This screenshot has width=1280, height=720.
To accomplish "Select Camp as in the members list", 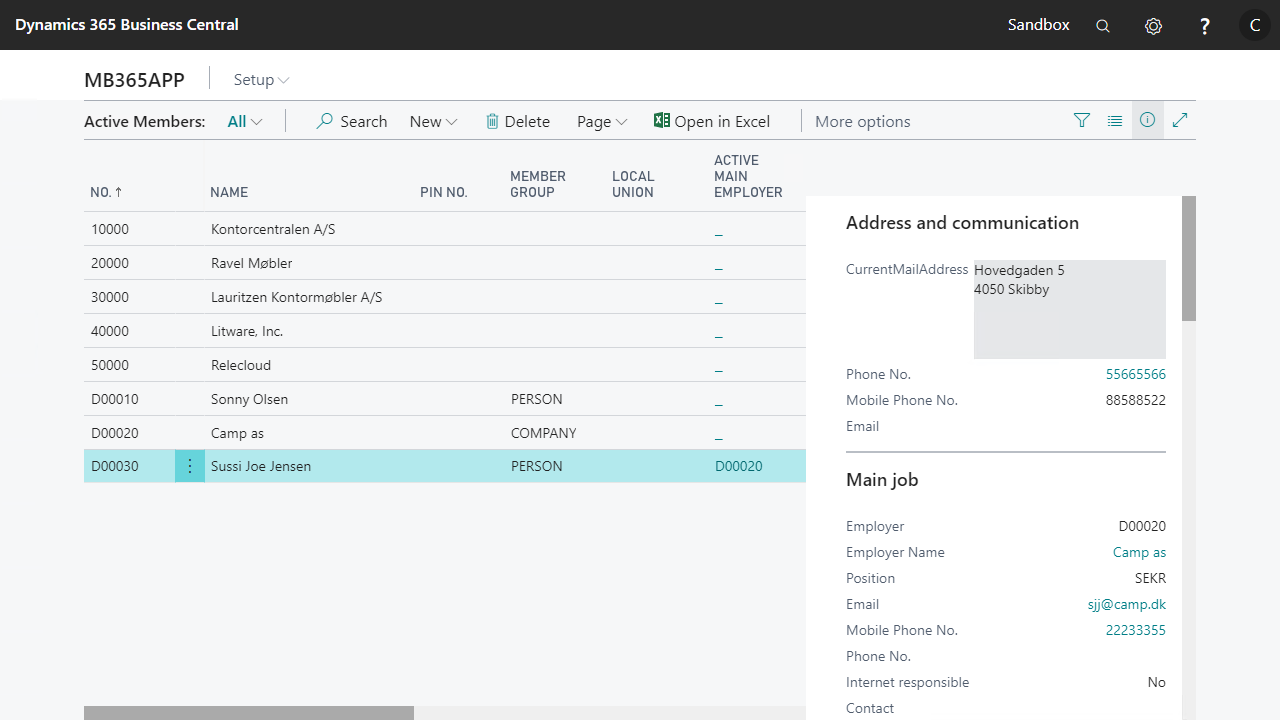I will coord(237,433).
